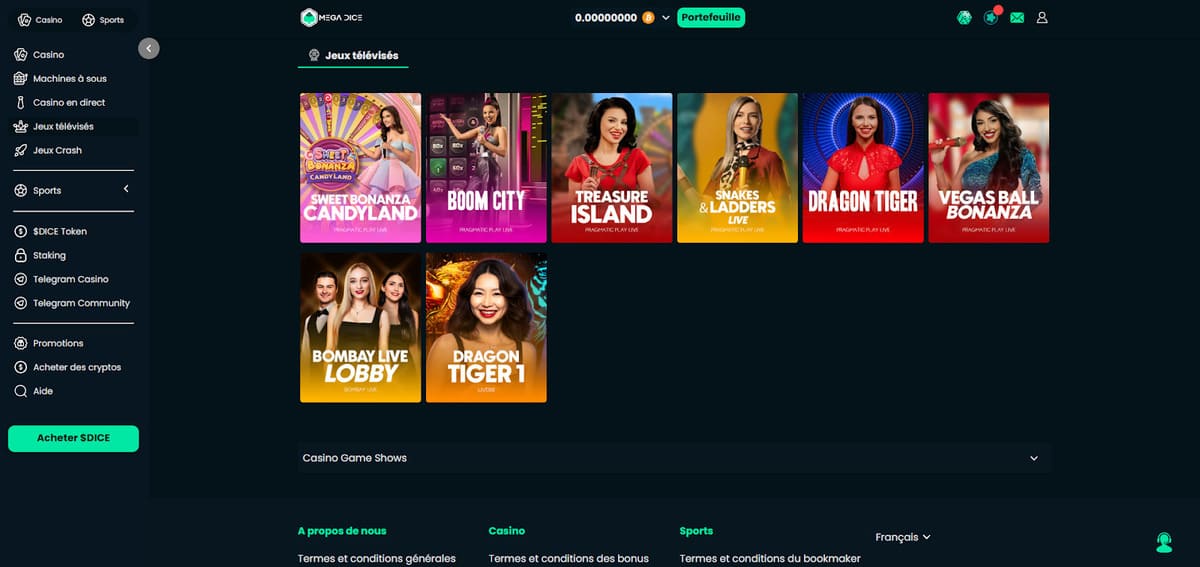Click the Casino icon in sidebar
The width and height of the screenshot is (1200, 567).
21,54
